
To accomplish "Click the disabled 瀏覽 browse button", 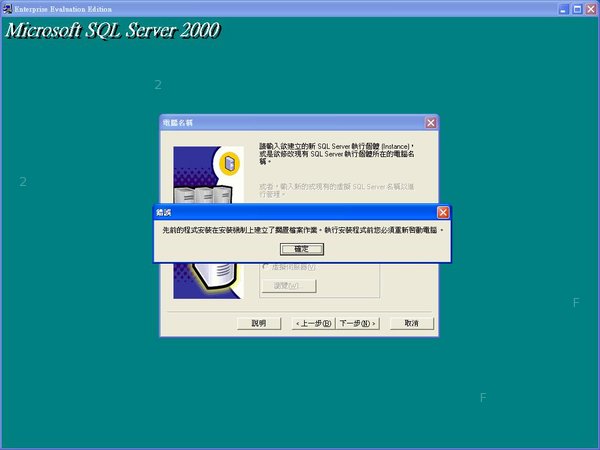I will pos(289,286).
